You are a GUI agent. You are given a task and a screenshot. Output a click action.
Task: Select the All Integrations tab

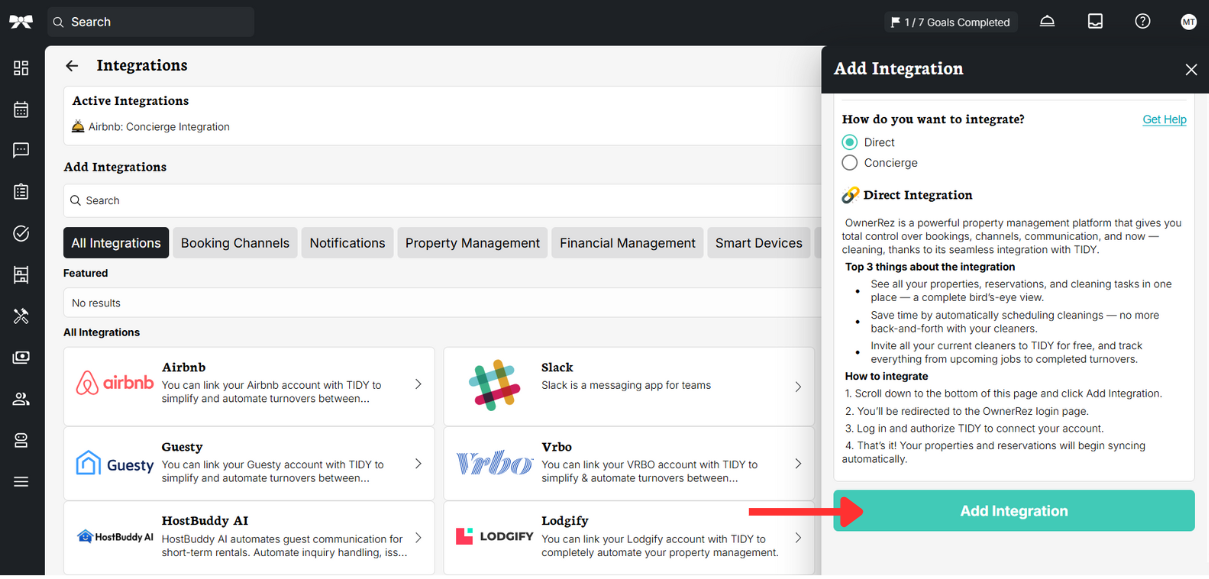116,243
